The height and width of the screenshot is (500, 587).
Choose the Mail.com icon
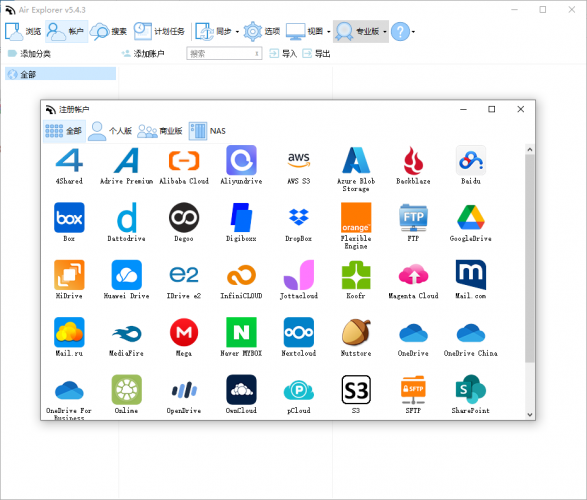[x=471, y=275]
